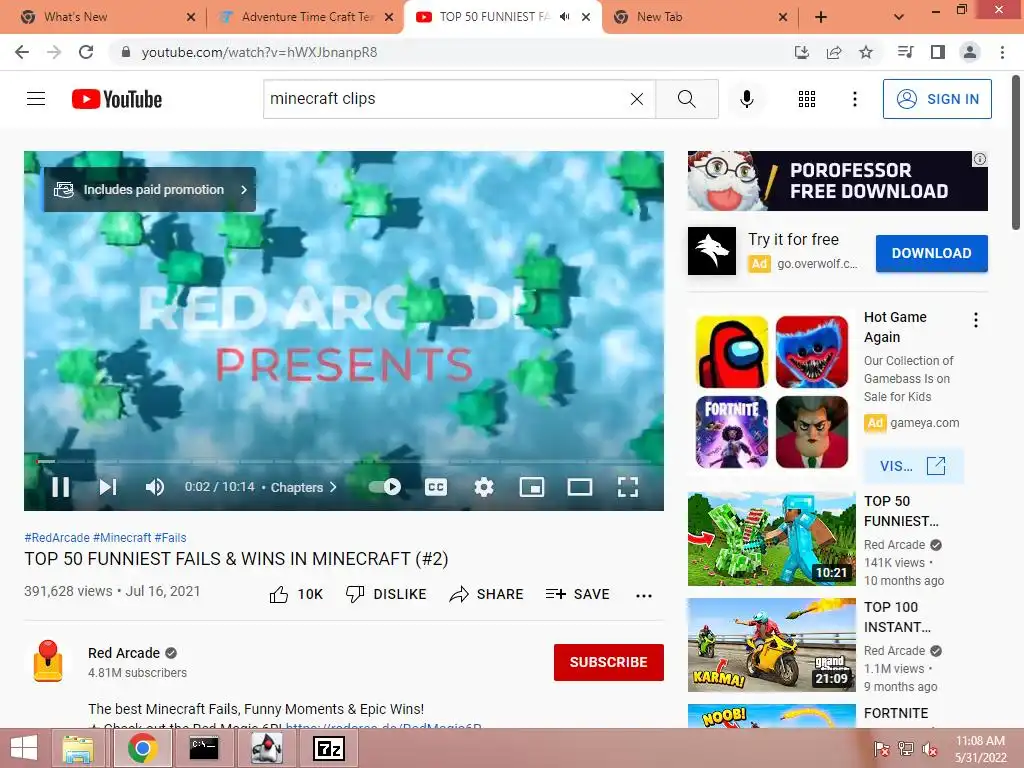Click the blue DOWNLOAD ad button
This screenshot has height=768, width=1024.
(x=931, y=253)
